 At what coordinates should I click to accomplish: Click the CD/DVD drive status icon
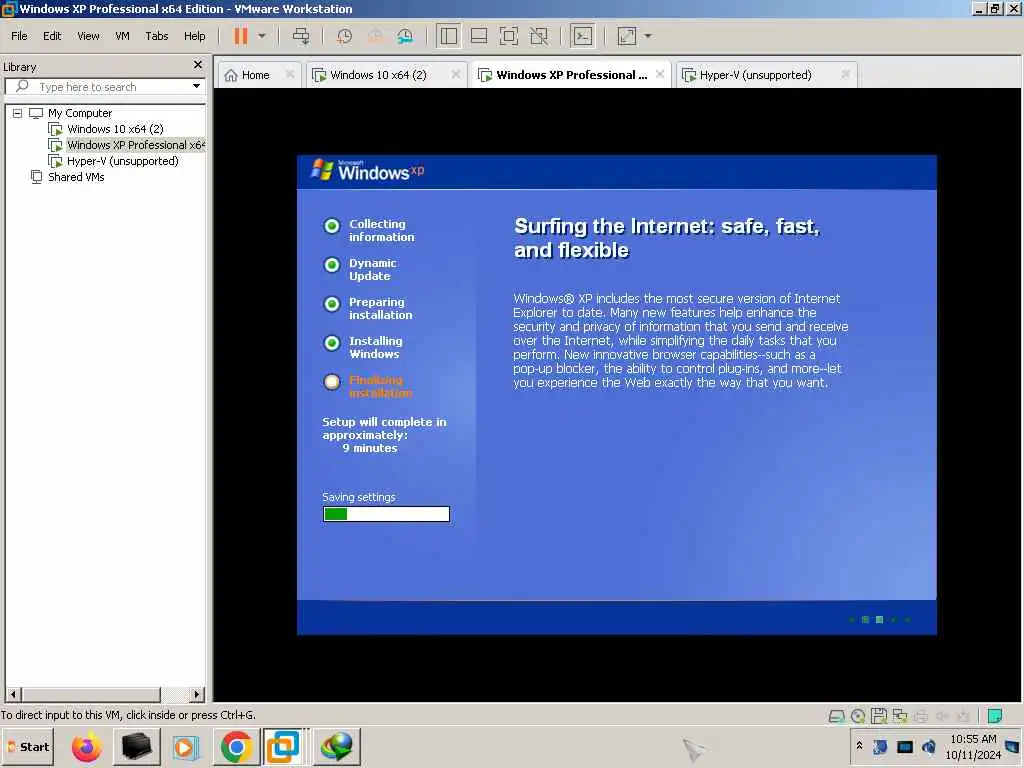(x=858, y=716)
